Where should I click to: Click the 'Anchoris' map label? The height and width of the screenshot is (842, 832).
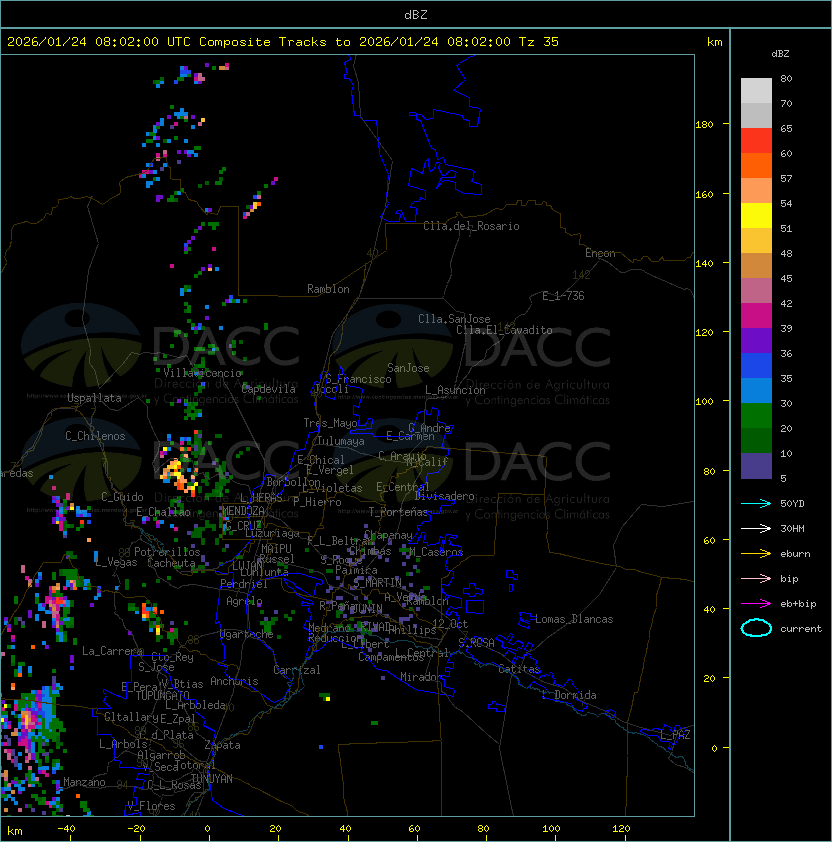(234, 681)
